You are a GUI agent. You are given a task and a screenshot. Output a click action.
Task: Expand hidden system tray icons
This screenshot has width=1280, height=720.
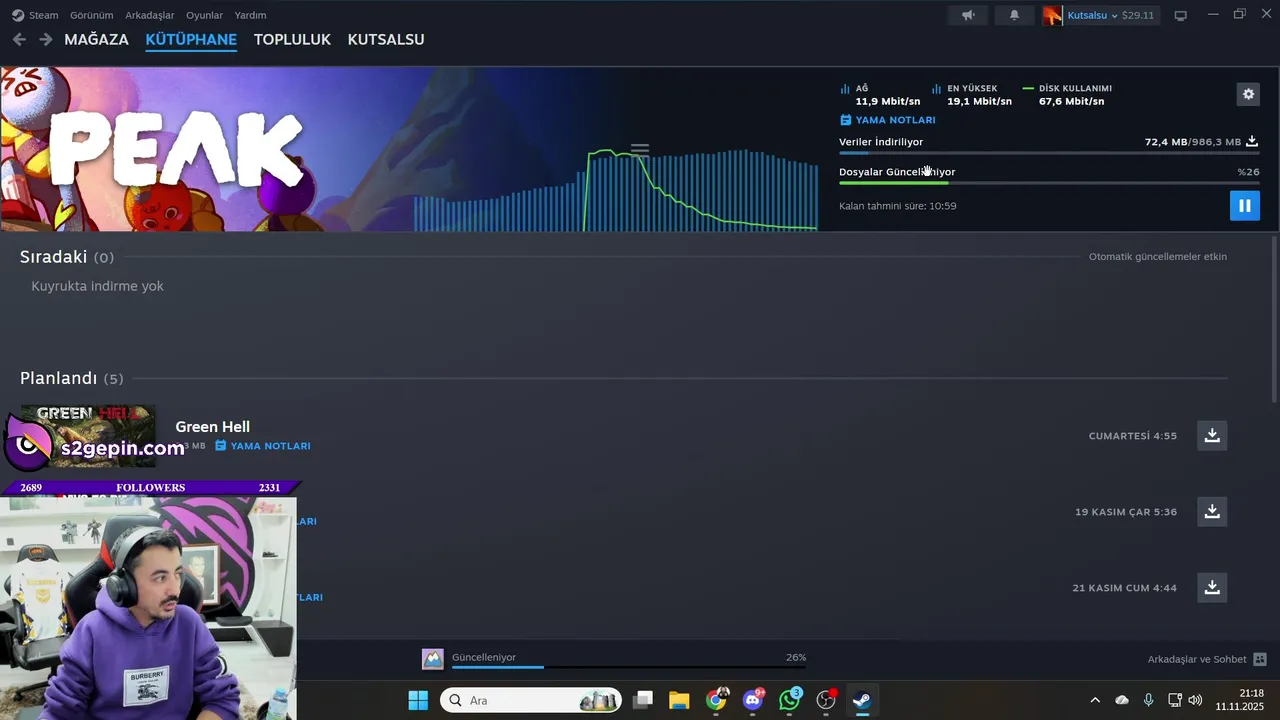tap(1095, 700)
